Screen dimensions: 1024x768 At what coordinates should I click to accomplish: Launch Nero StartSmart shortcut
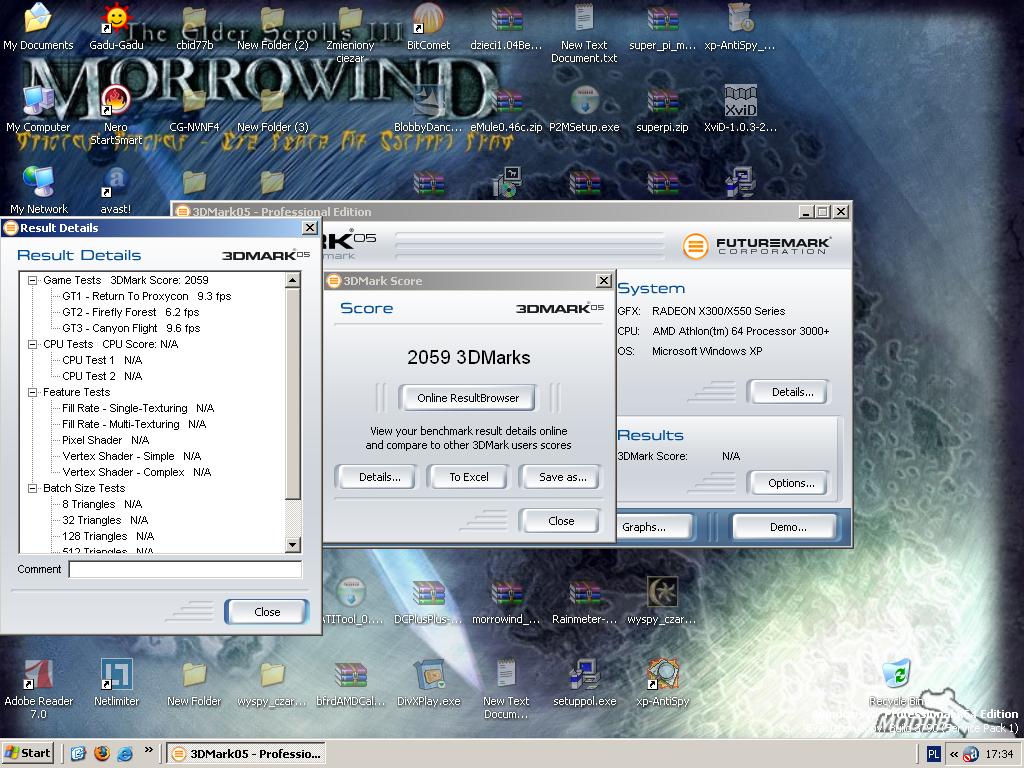[x=116, y=115]
